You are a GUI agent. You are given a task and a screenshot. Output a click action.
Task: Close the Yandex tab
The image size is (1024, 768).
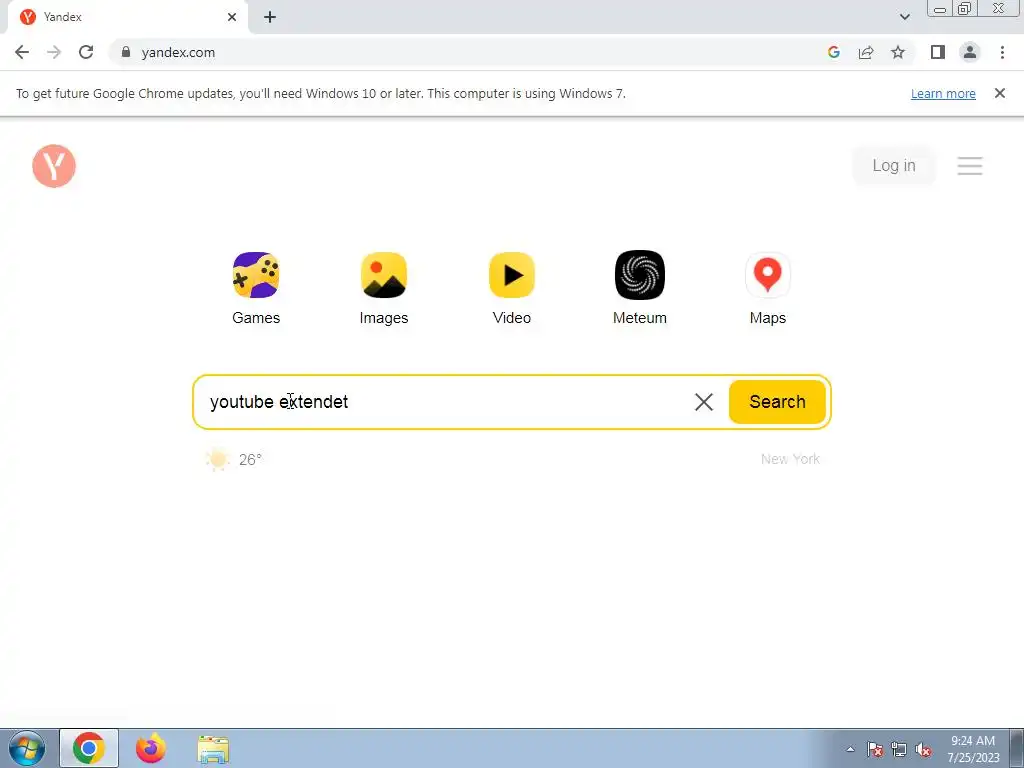coord(232,17)
